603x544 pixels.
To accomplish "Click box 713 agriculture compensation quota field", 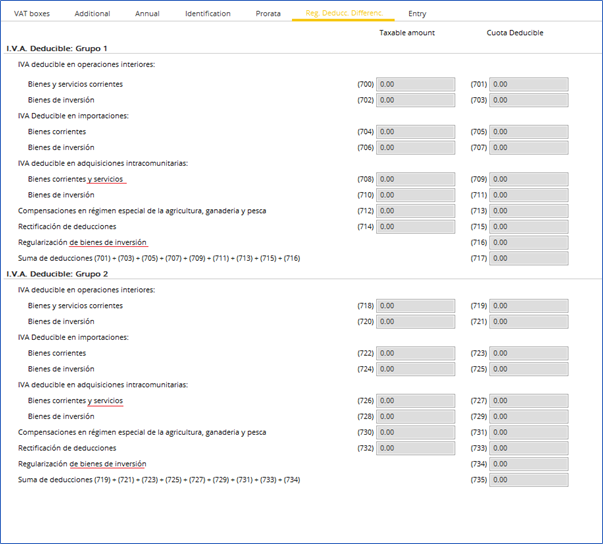I will [529, 211].
